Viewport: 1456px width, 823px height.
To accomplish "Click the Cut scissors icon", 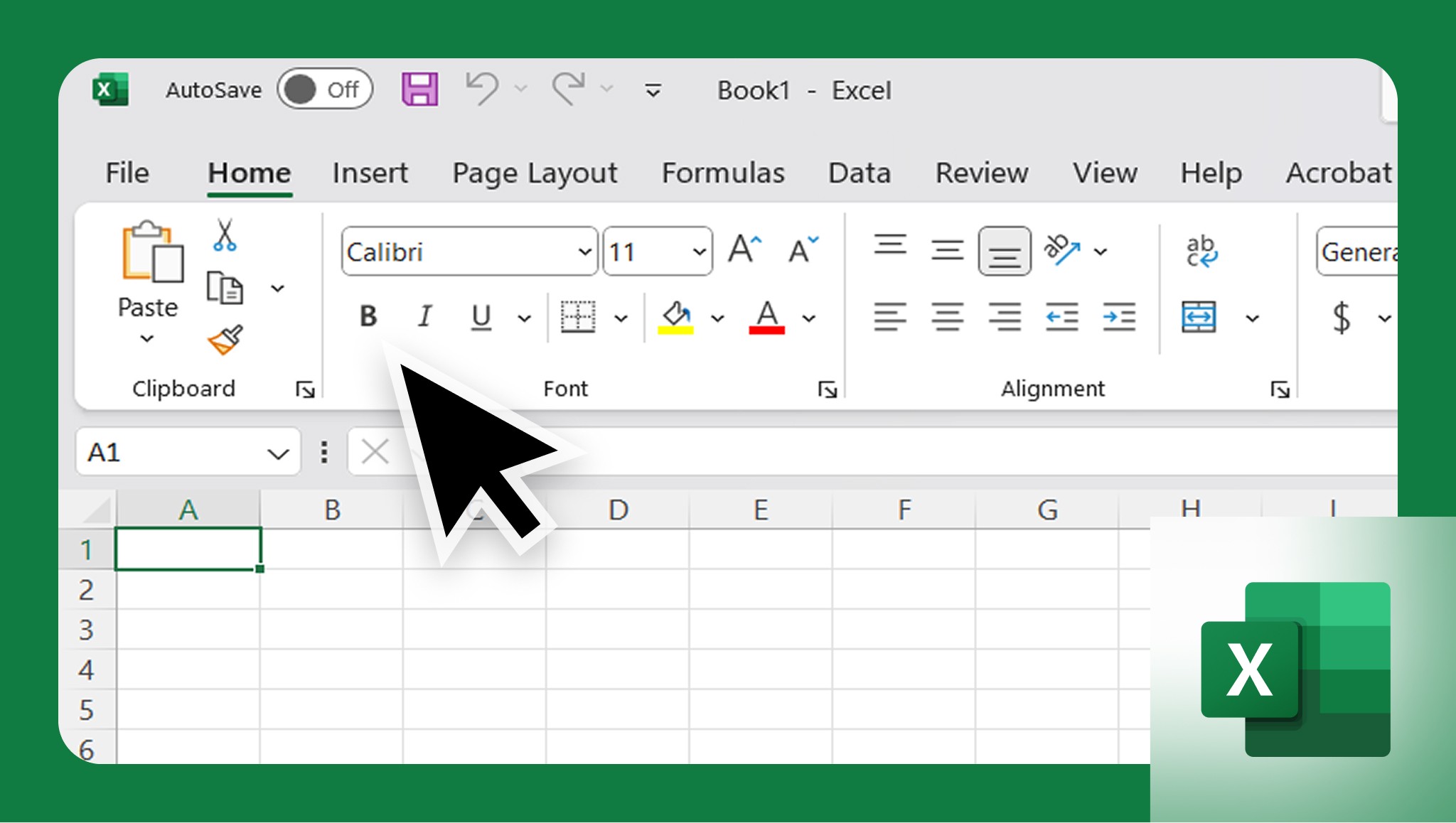I will click(x=225, y=235).
